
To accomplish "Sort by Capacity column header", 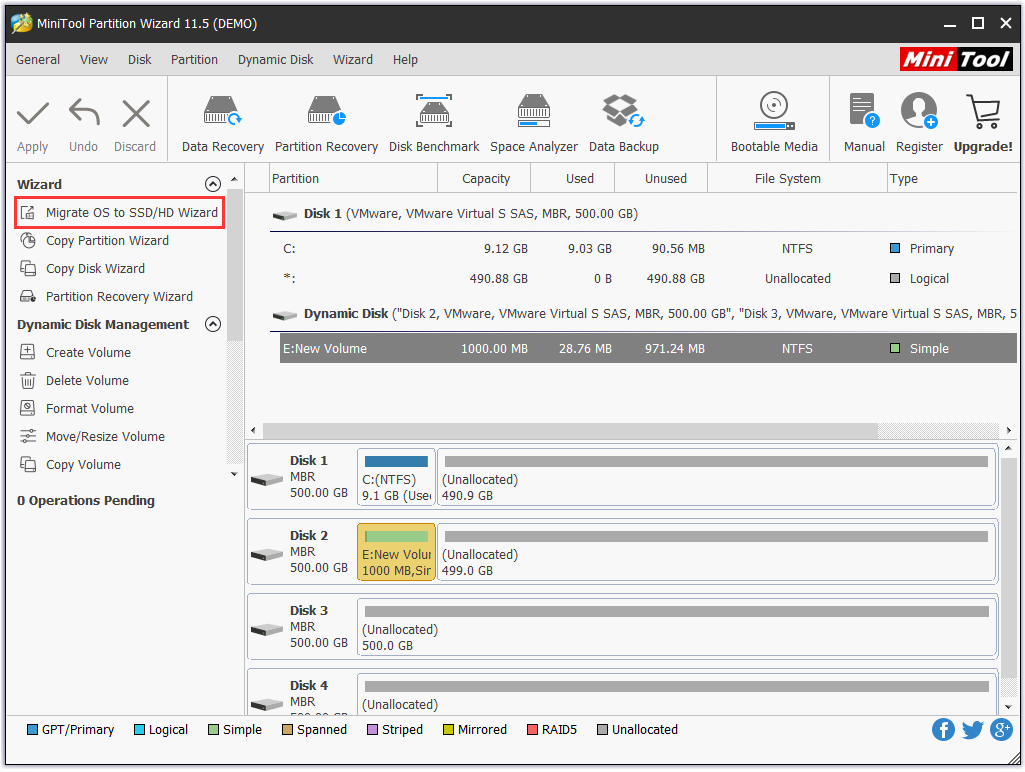I will coord(484,179).
